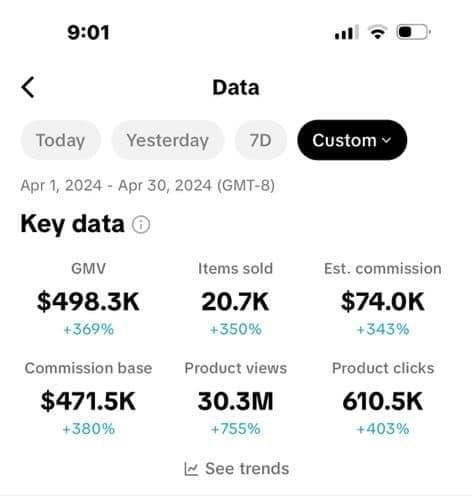
Task: Open the Key data info icon
Action: tap(141, 224)
